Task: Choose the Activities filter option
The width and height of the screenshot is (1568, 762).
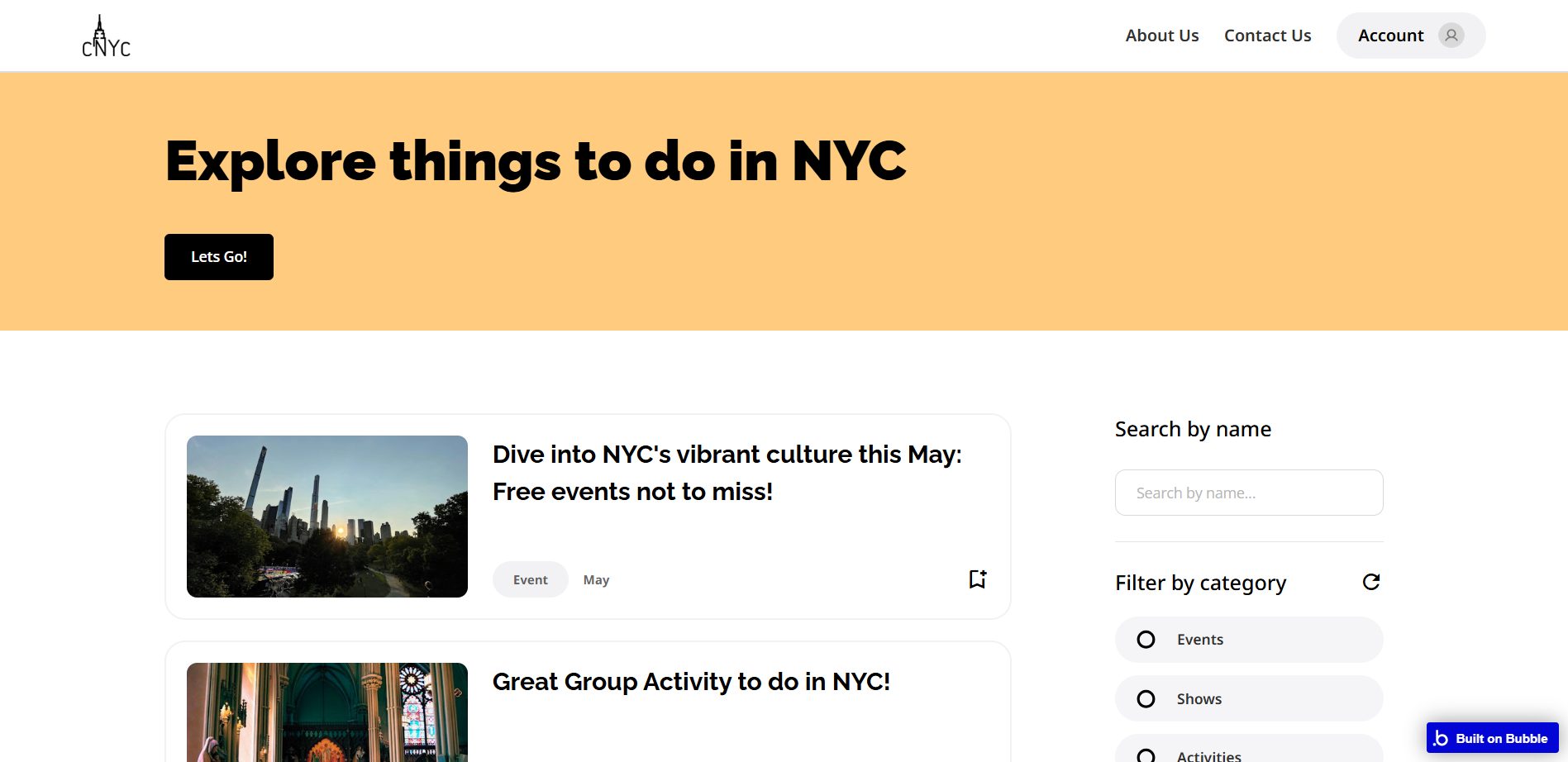Action: (x=1208, y=755)
